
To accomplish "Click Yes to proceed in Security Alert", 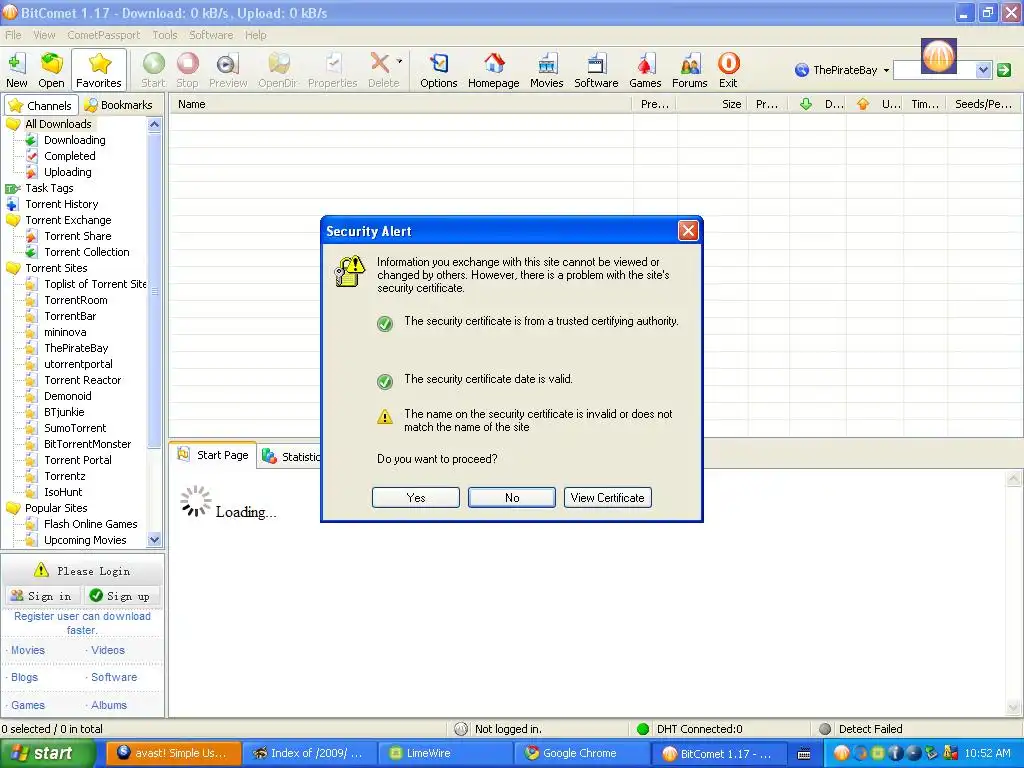I will click(x=415, y=498).
